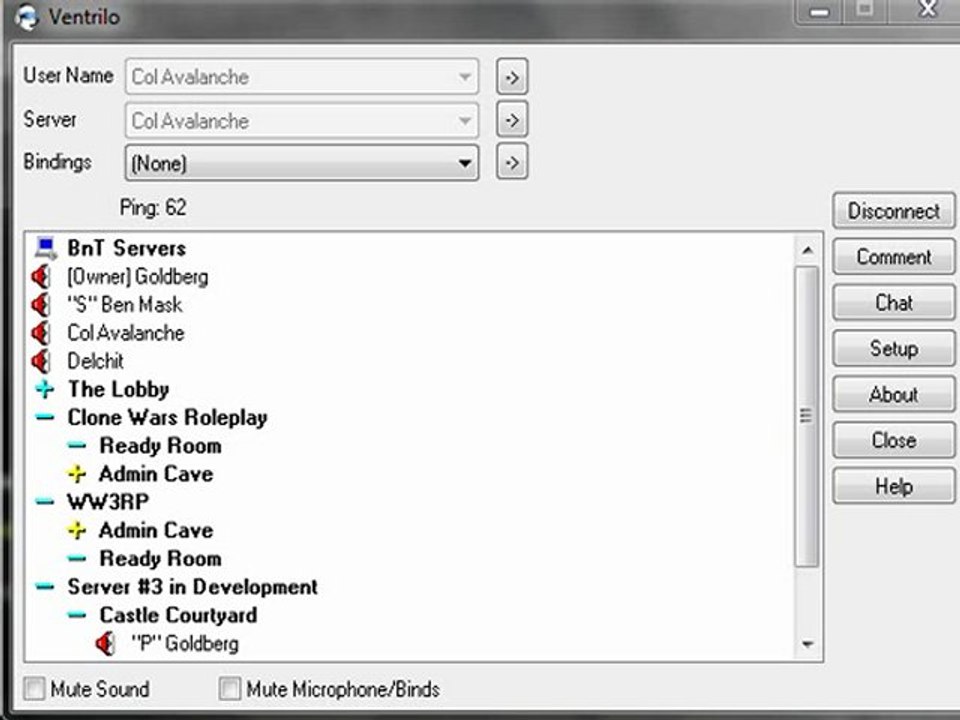Image resolution: width=960 pixels, height=720 pixels.
Task: Open the User Name dropdown
Action: 302,77
